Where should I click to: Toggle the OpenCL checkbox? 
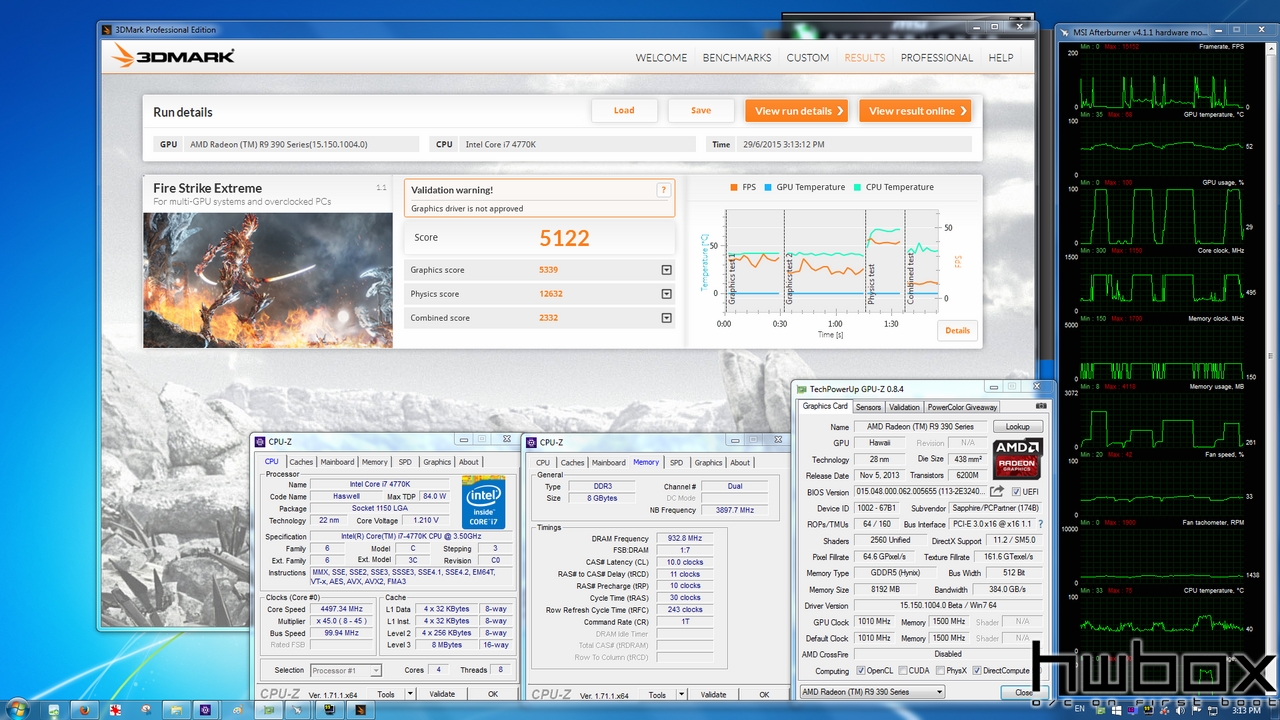pyautogui.click(x=860, y=671)
